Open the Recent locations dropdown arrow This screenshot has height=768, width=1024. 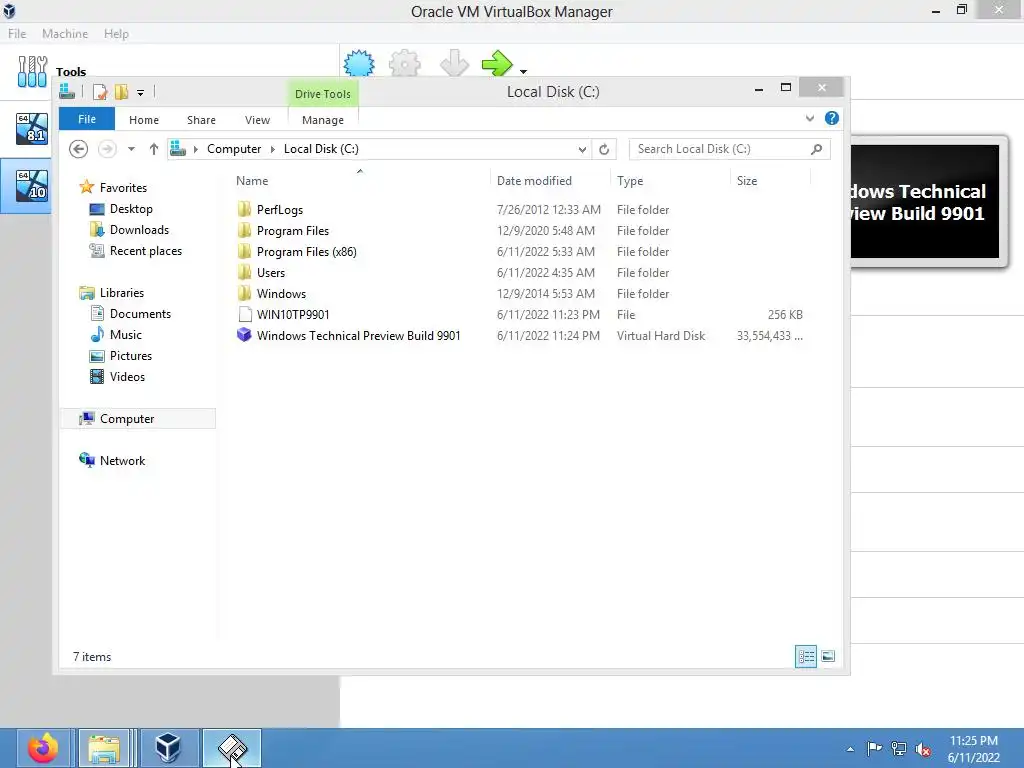(x=131, y=149)
